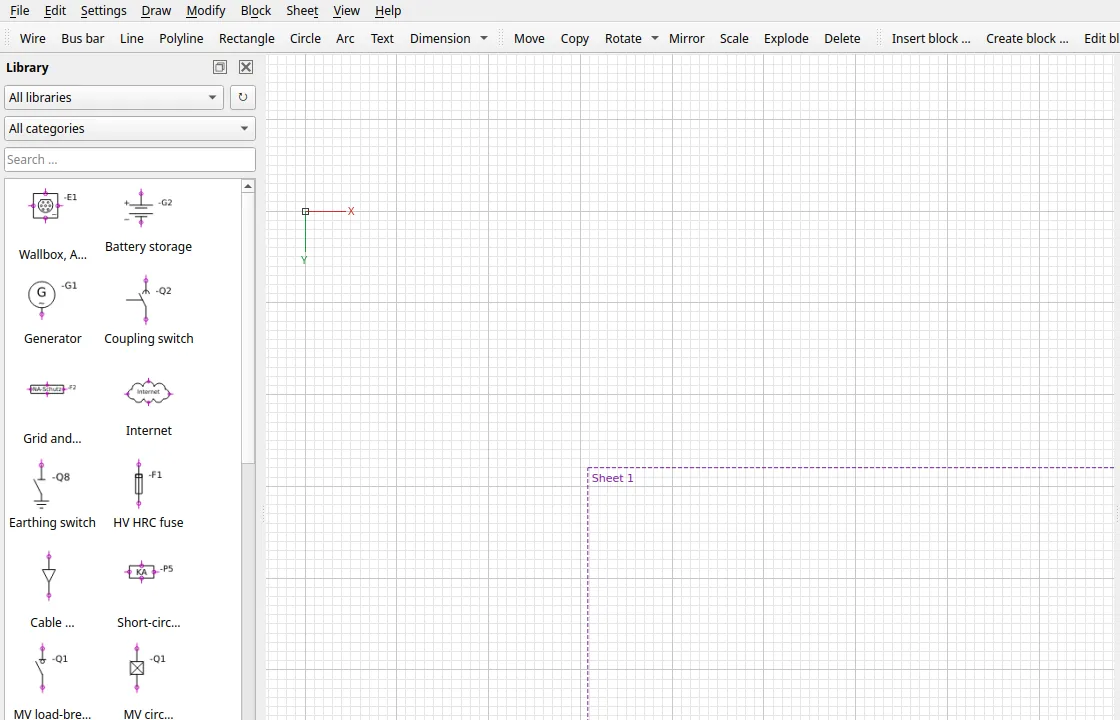1120x720 pixels.
Task: Click Create block button
Action: (x=1027, y=39)
